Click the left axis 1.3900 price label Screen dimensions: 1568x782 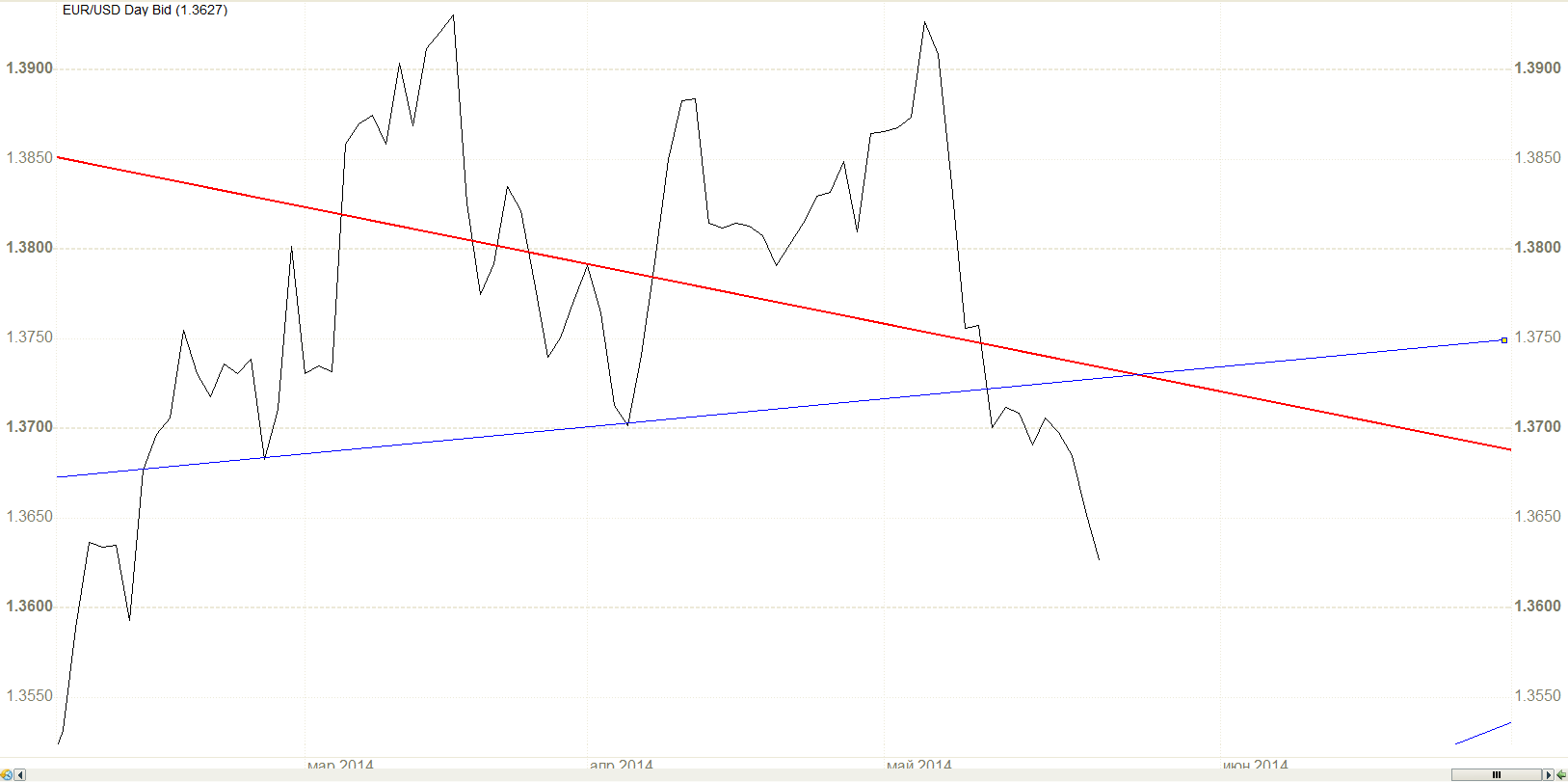(29, 68)
